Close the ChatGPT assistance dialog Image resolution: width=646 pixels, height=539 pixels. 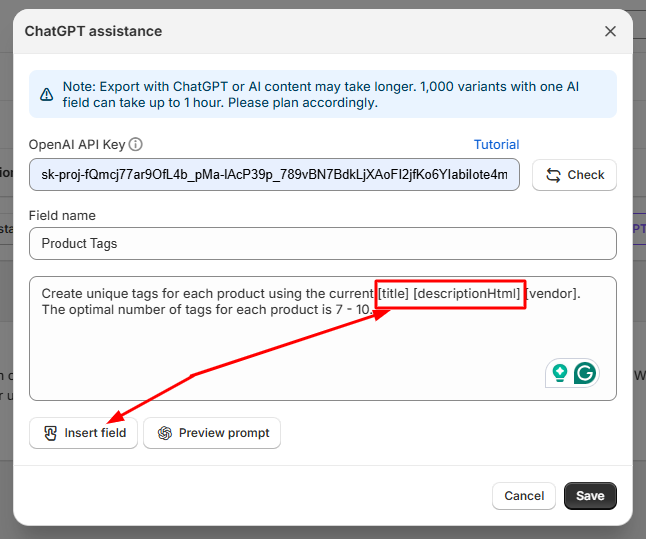610,31
